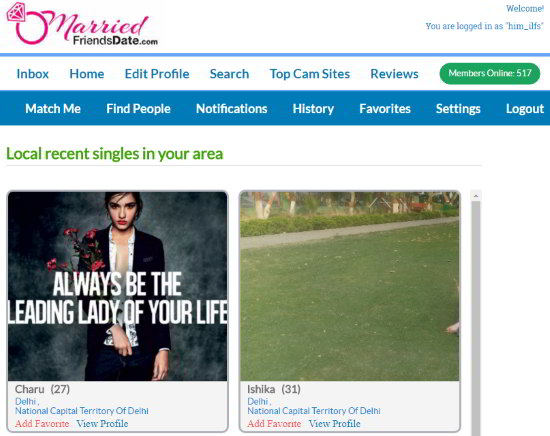550x436 pixels.
Task: Go to the Home page
Action: click(87, 74)
